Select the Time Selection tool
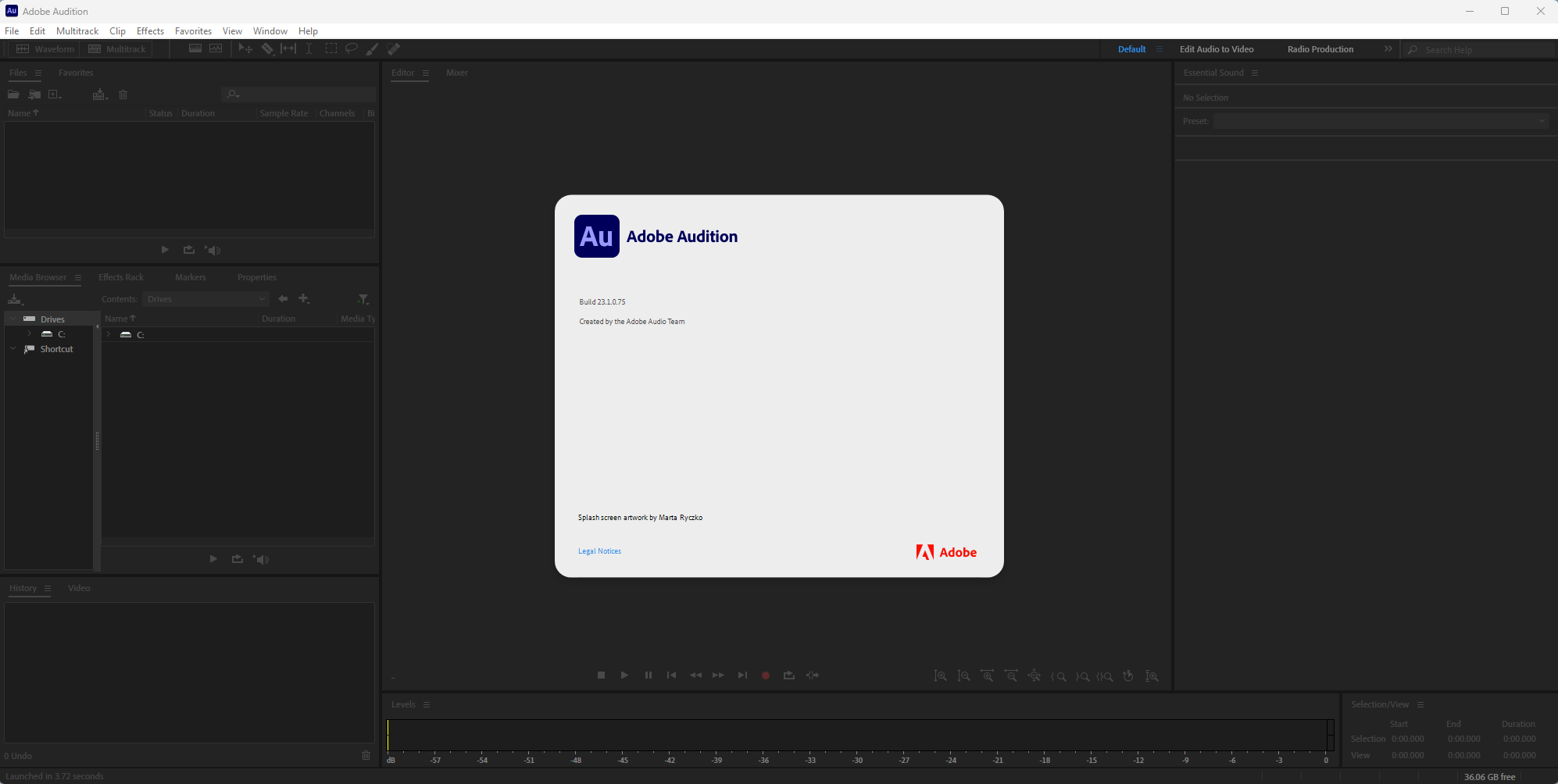This screenshot has height=784, width=1558. (x=309, y=48)
